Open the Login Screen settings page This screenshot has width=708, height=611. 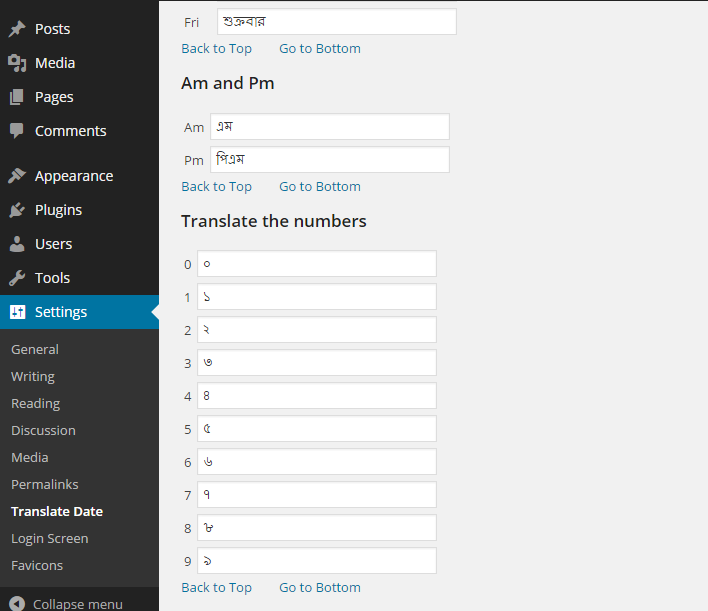(50, 538)
